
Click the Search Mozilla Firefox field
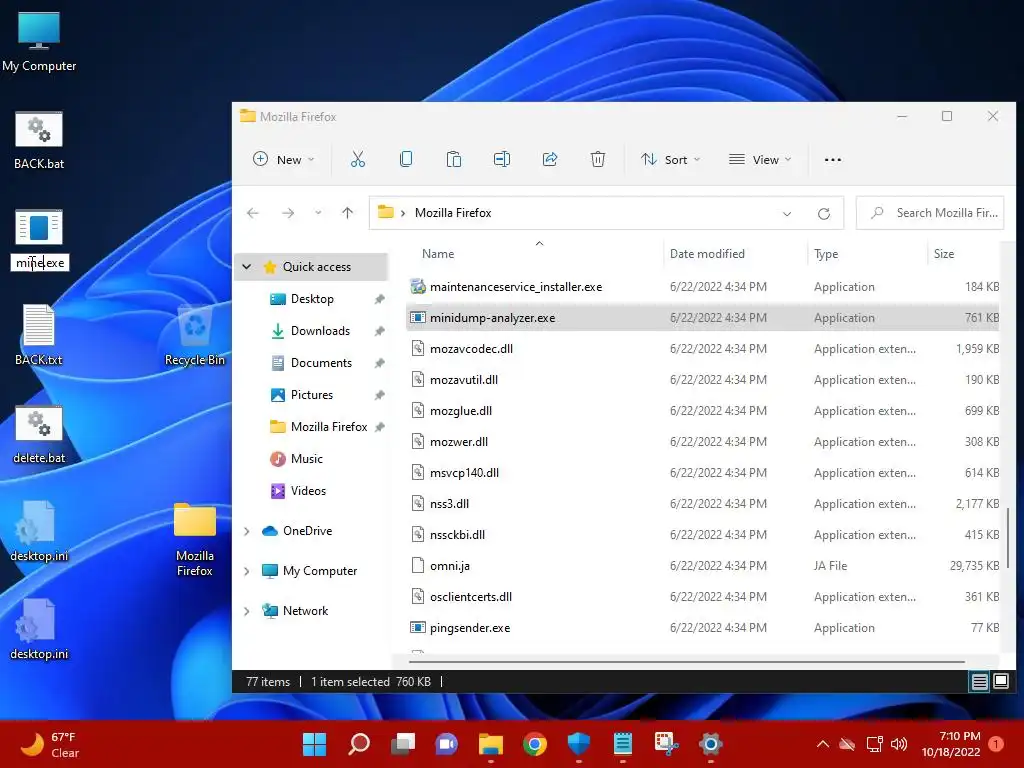pos(930,213)
